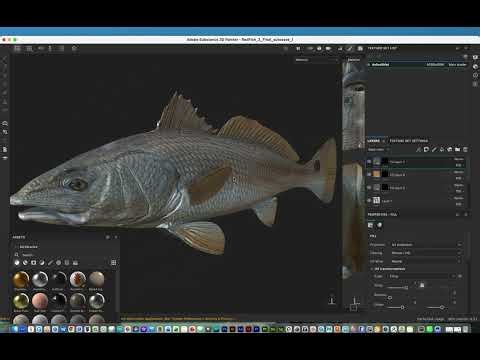
Task: Select All libraries in Assets panel
Action: (29, 247)
